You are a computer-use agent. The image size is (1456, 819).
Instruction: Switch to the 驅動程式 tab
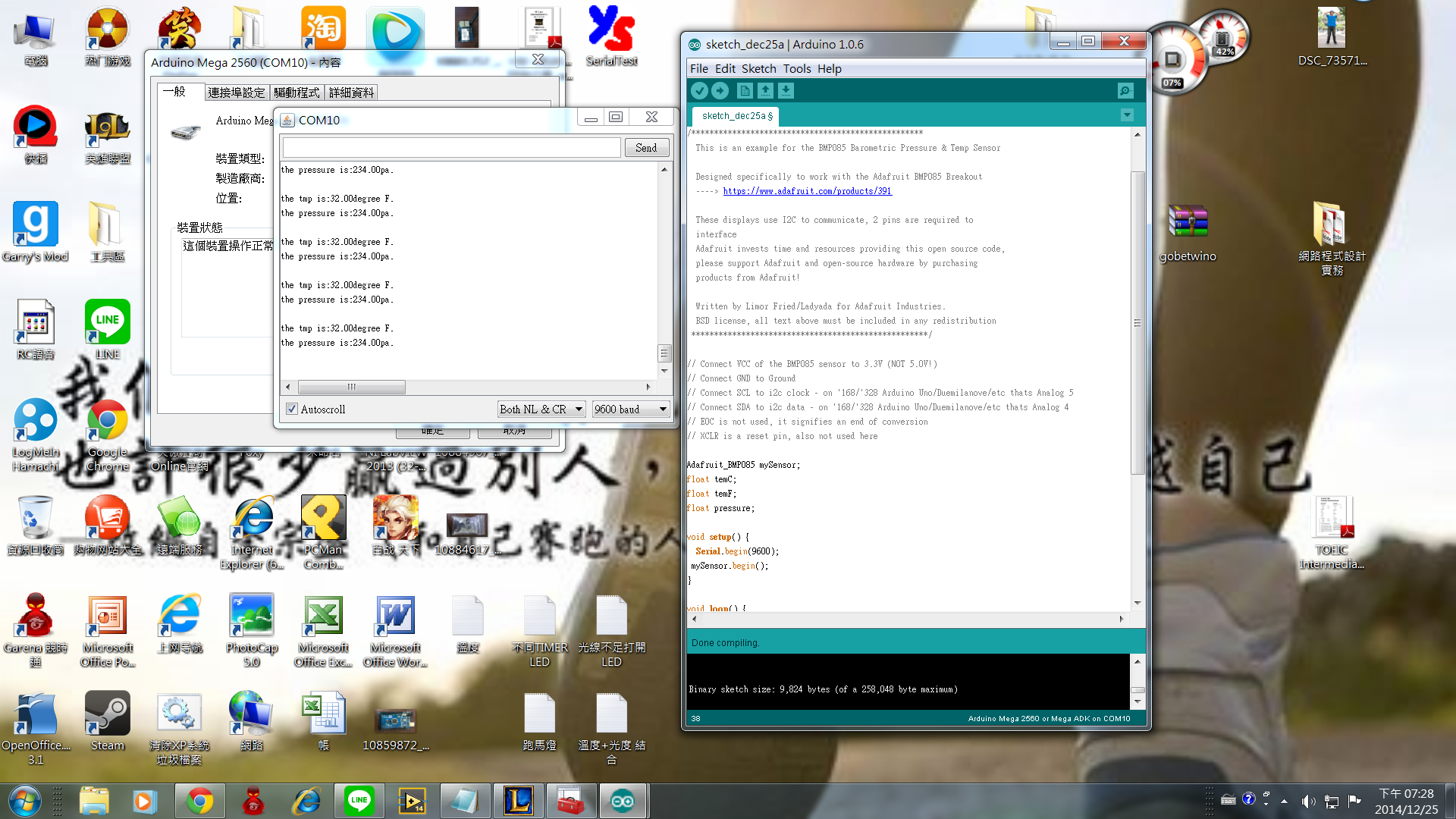tap(297, 93)
